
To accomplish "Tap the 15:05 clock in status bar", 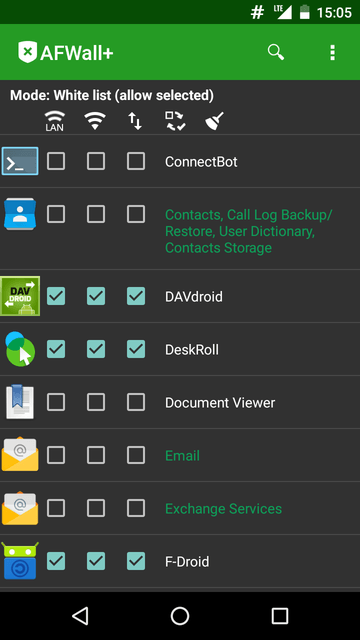I will click(334, 13).
